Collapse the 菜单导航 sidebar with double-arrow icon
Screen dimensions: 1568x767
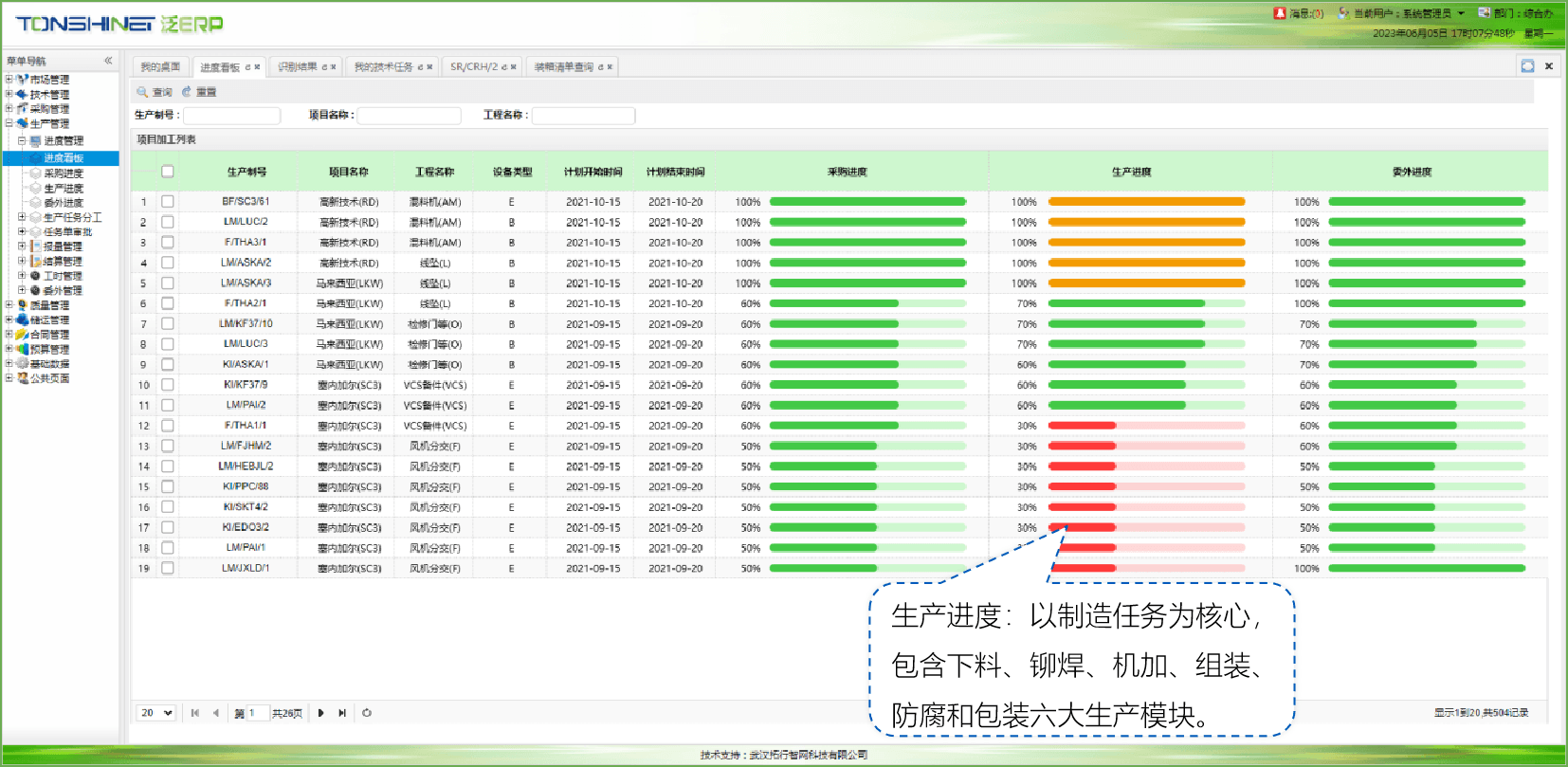108,61
